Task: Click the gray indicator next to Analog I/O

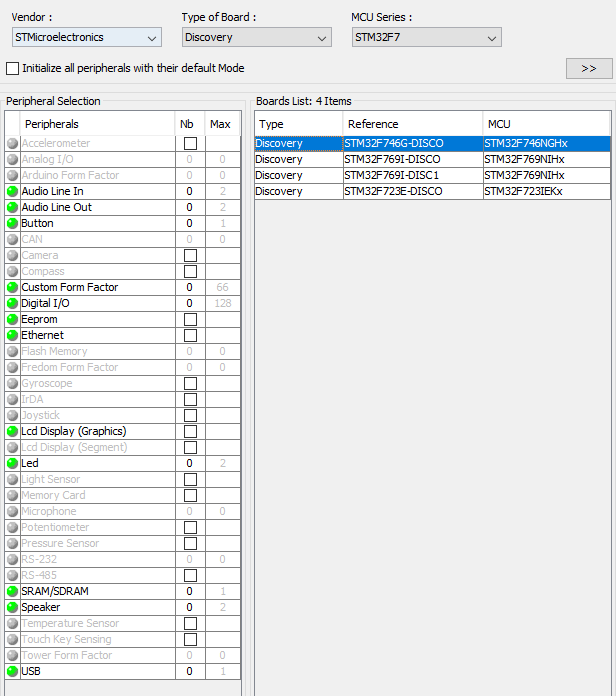Action: [x=12, y=159]
